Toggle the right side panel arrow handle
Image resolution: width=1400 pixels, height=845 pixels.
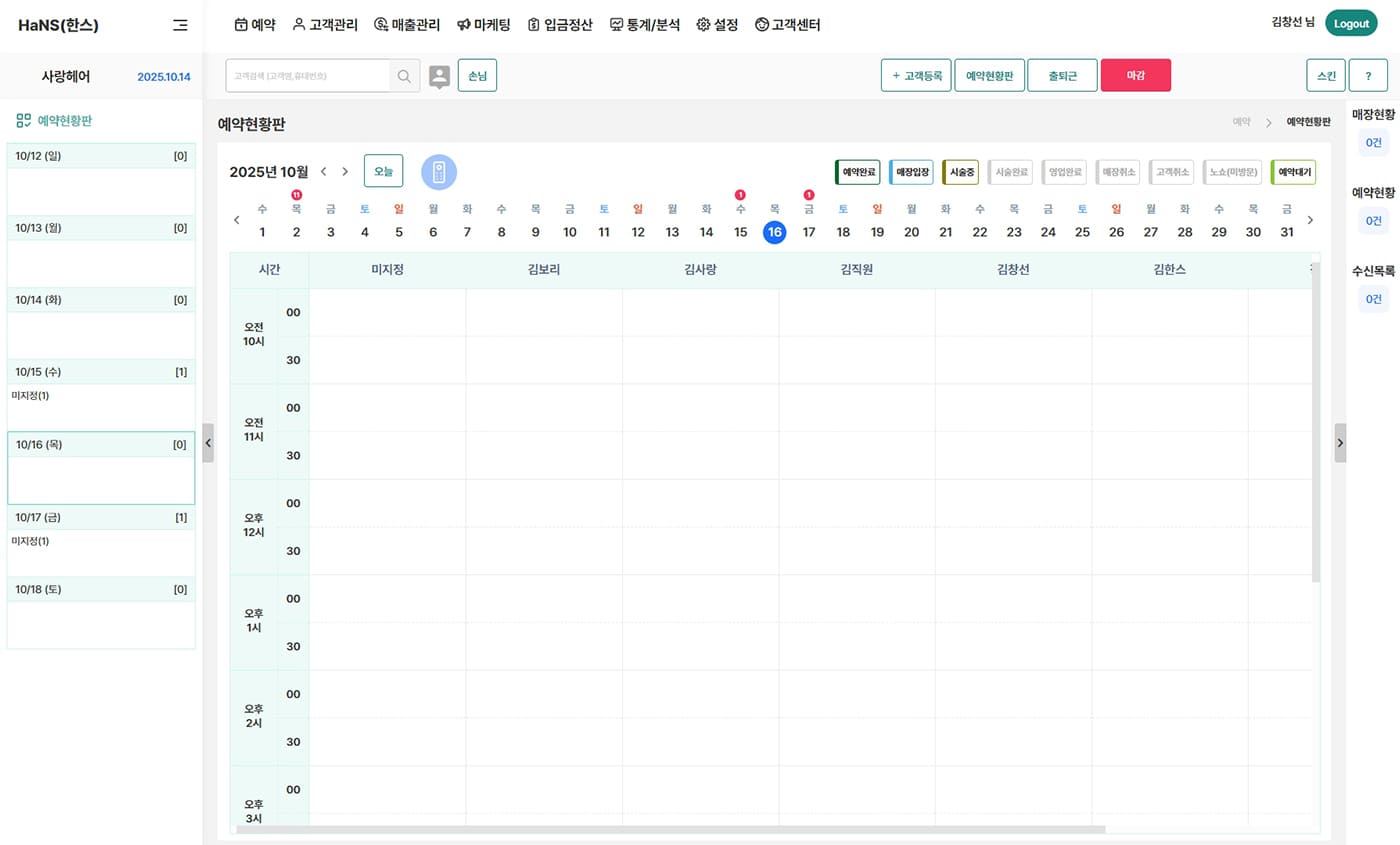pyautogui.click(x=1340, y=442)
